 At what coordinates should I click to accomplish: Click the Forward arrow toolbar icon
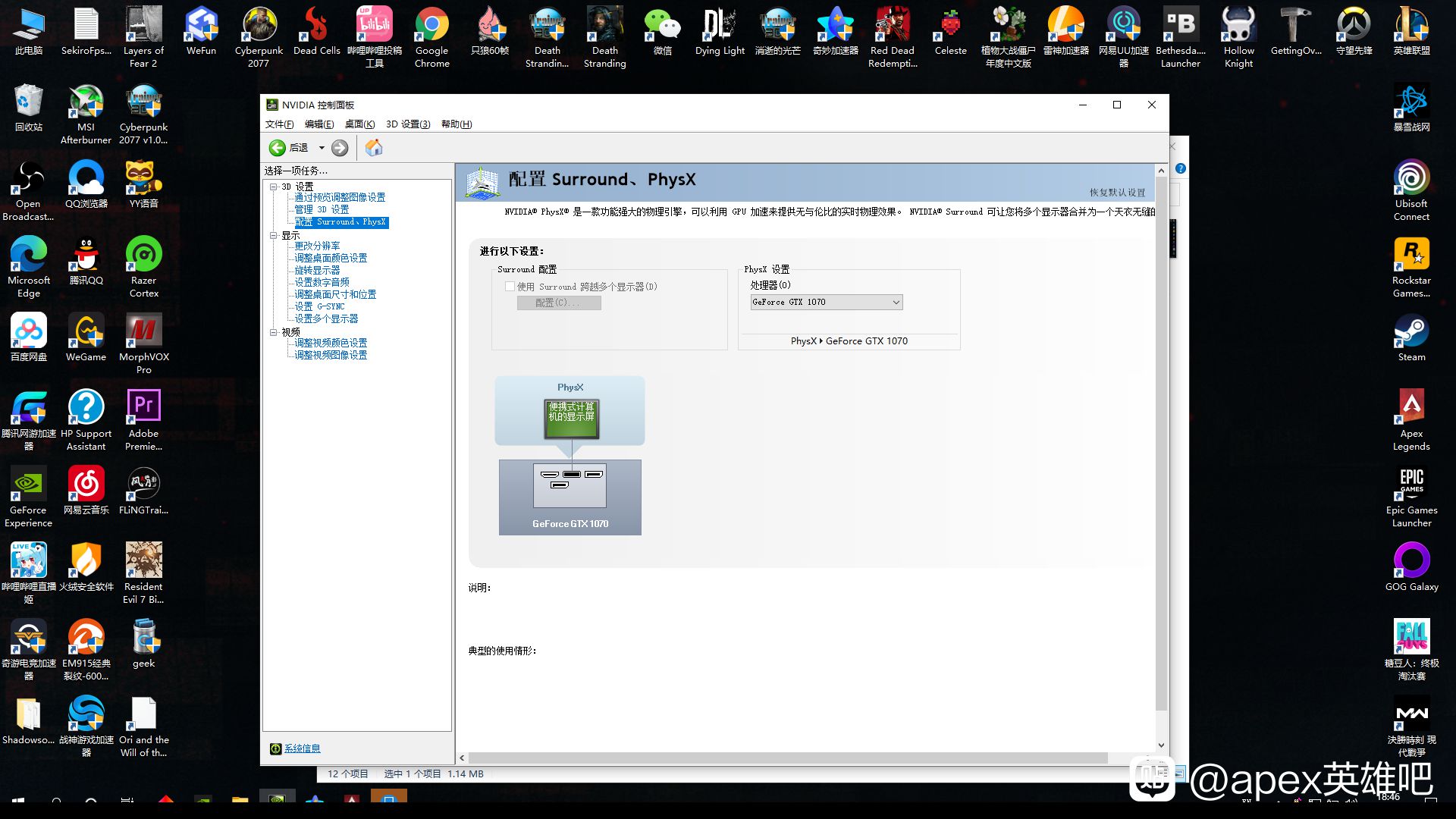(340, 148)
